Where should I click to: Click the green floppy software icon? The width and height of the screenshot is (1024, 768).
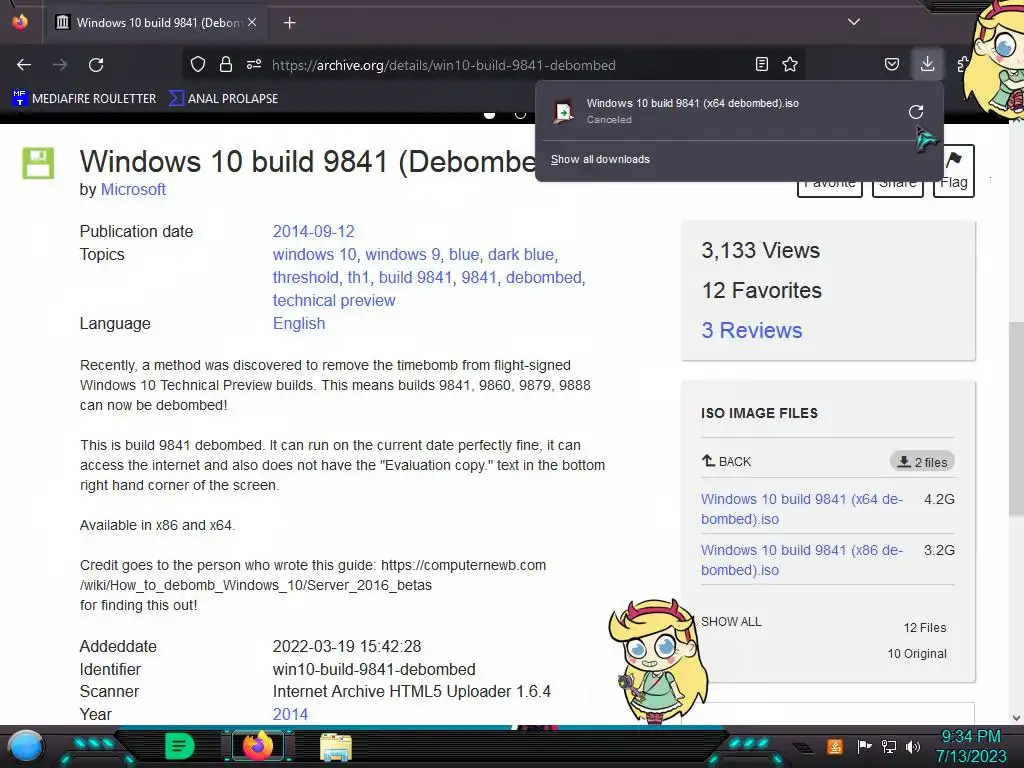[x=38, y=163]
